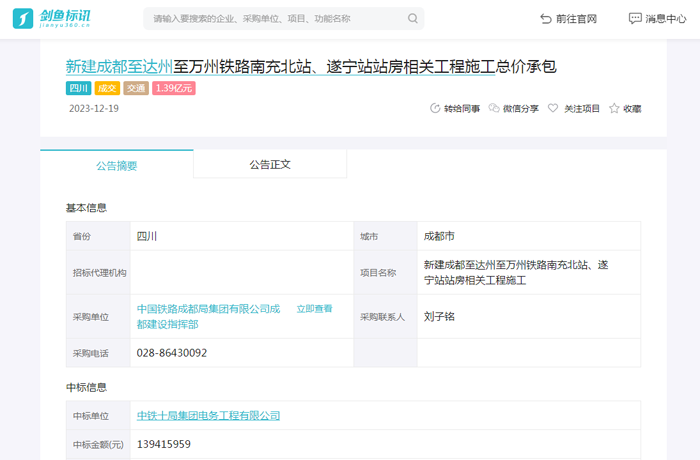Click the 前往官网 text link

click(x=576, y=19)
